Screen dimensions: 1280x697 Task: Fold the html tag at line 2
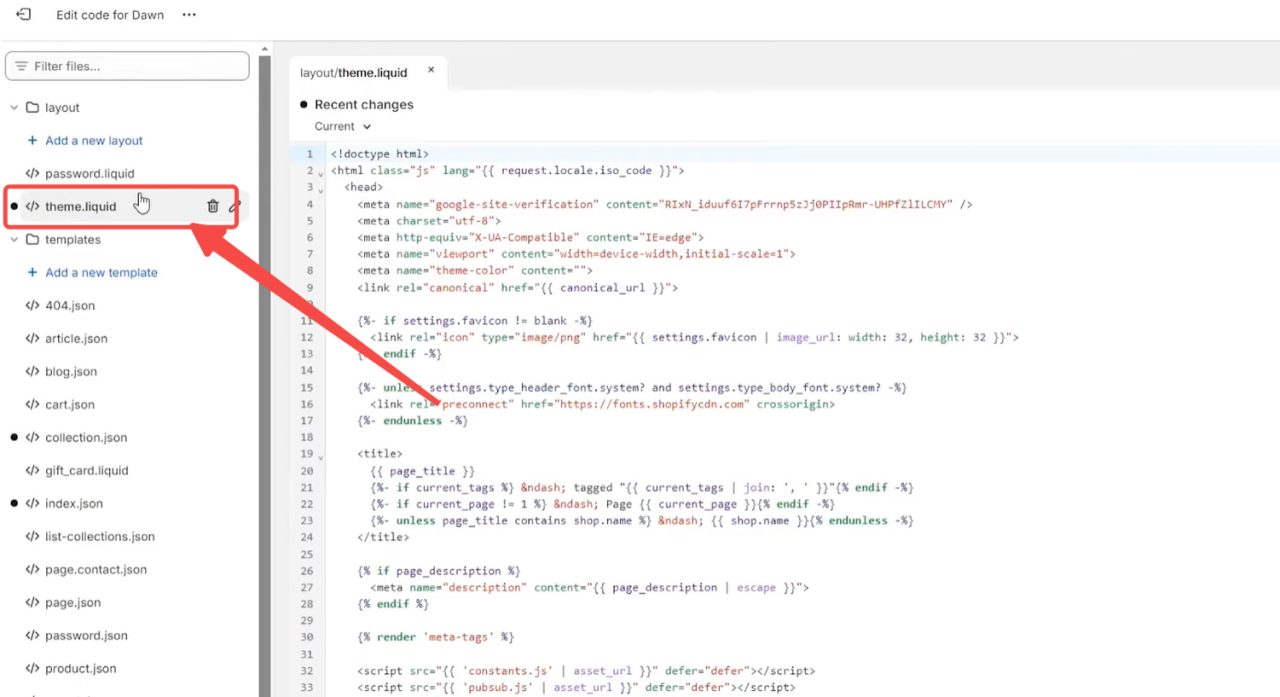pos(320,173)
